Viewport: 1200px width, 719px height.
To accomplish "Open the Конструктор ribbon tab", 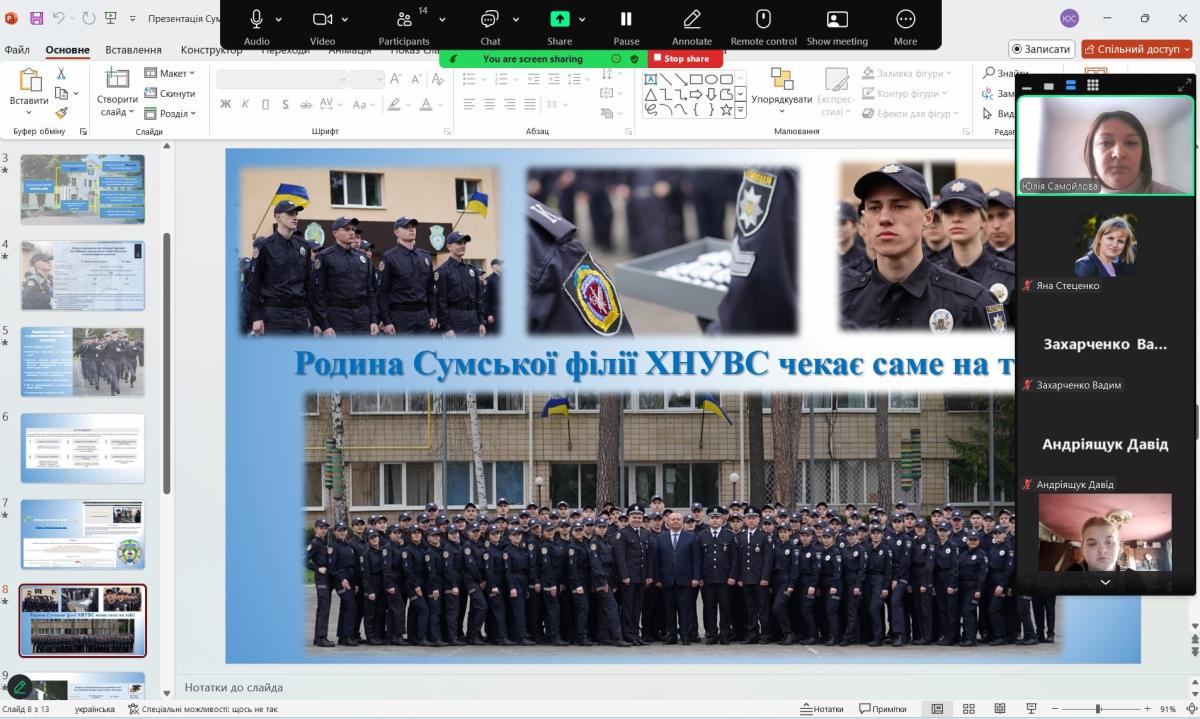I will point(211,50).
